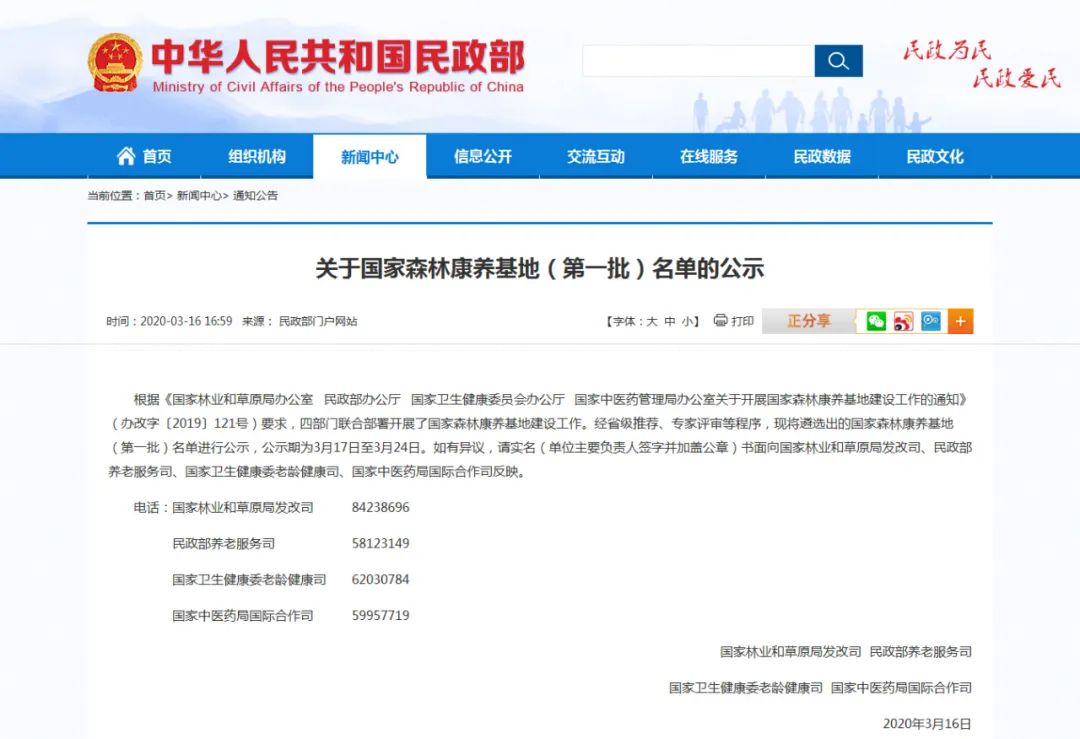Click the printer icon

coord(720,320)
